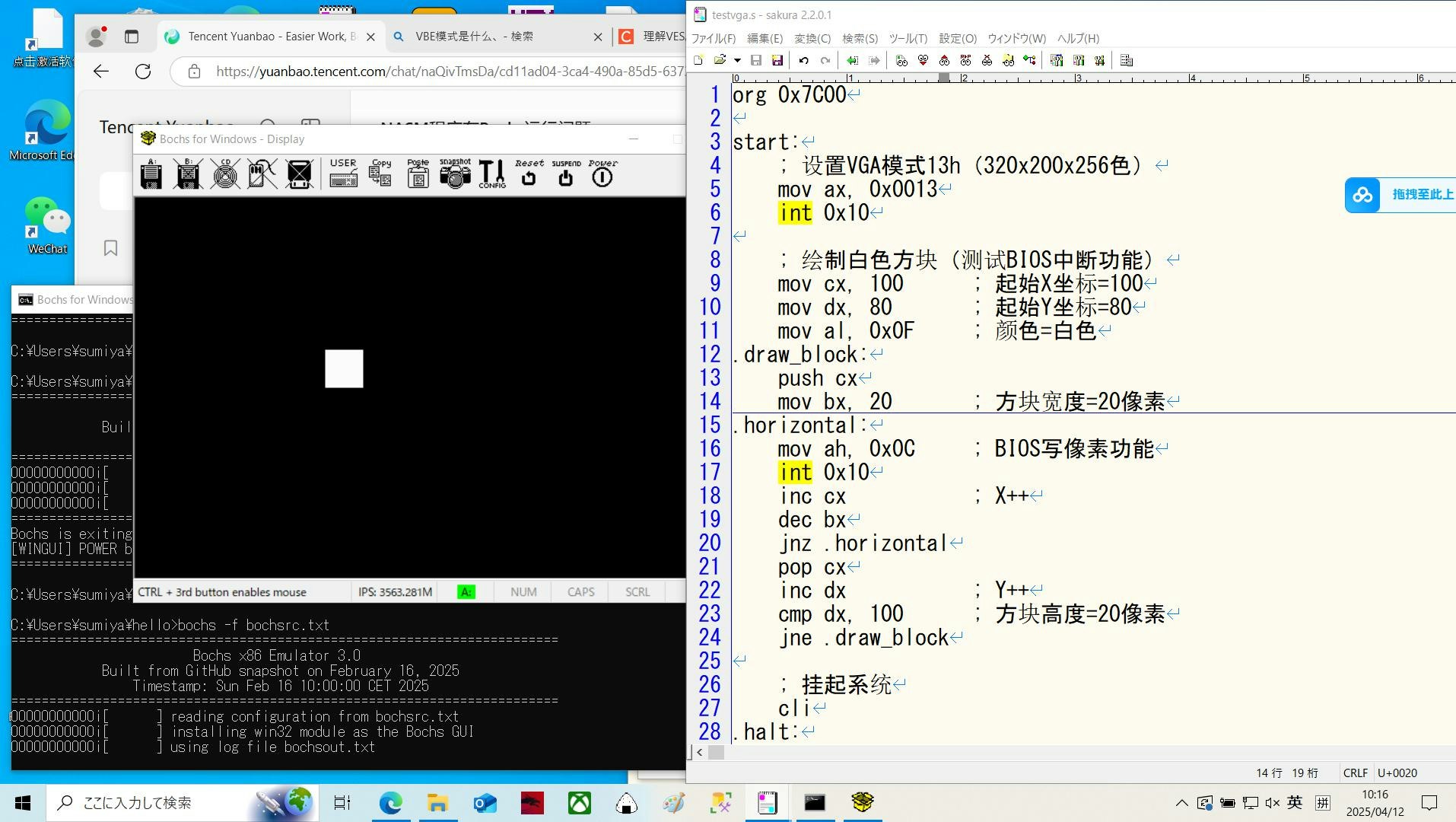
Task: Click the Undo arrow in sakura toolbar
Action: [x=803, y=60]
